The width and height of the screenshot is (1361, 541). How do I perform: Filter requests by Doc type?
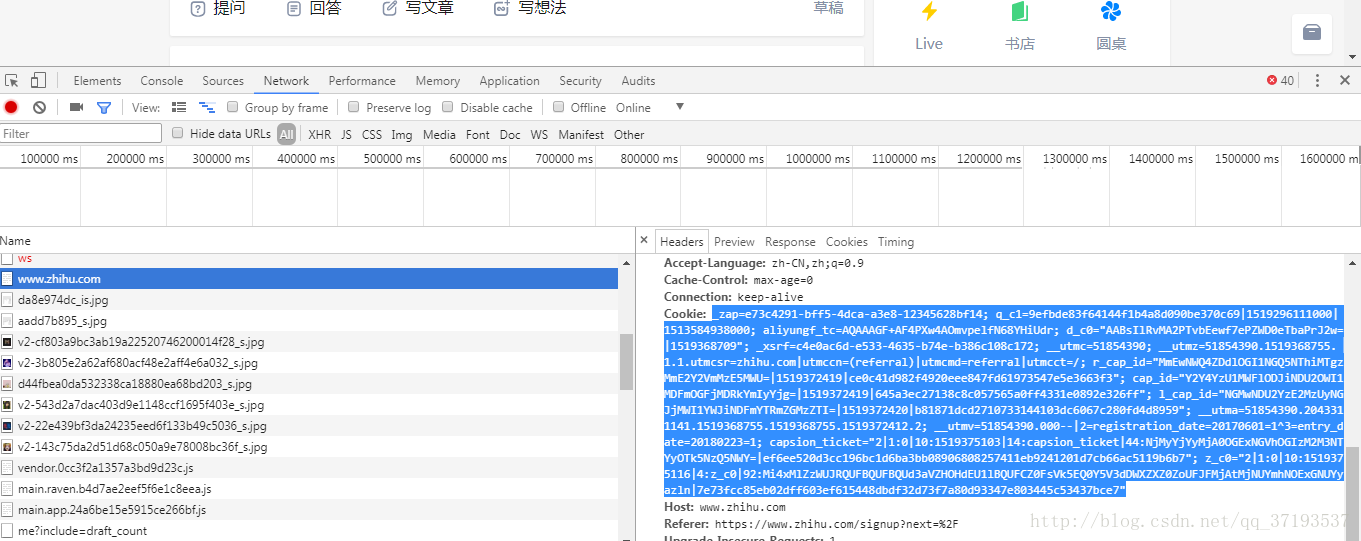point(510,134)
